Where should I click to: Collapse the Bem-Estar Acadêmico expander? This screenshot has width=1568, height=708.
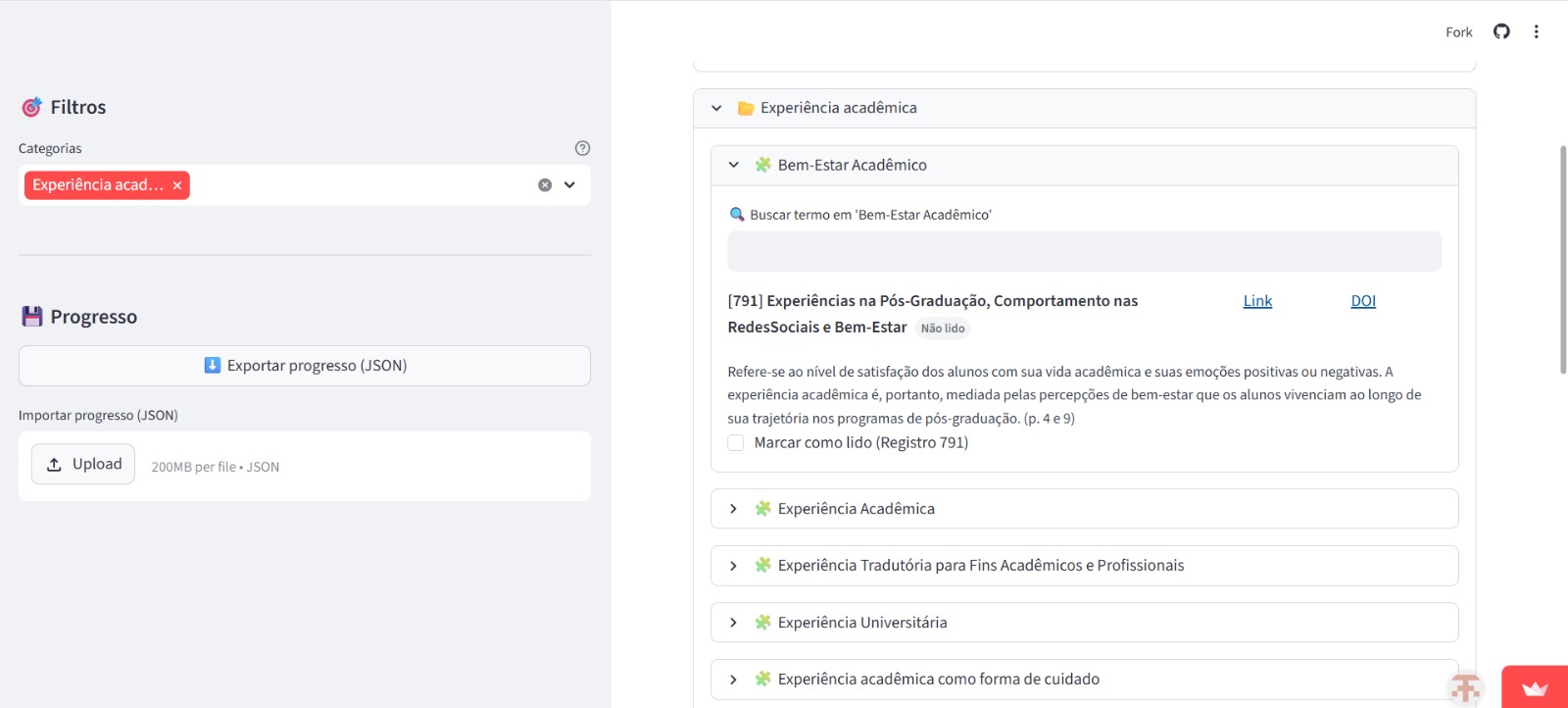733,165
